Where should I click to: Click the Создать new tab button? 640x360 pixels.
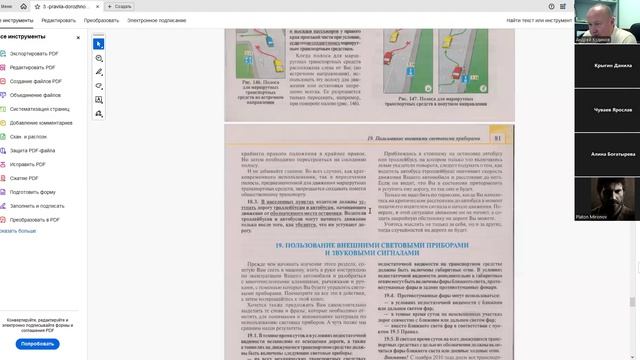coord(120,7)
